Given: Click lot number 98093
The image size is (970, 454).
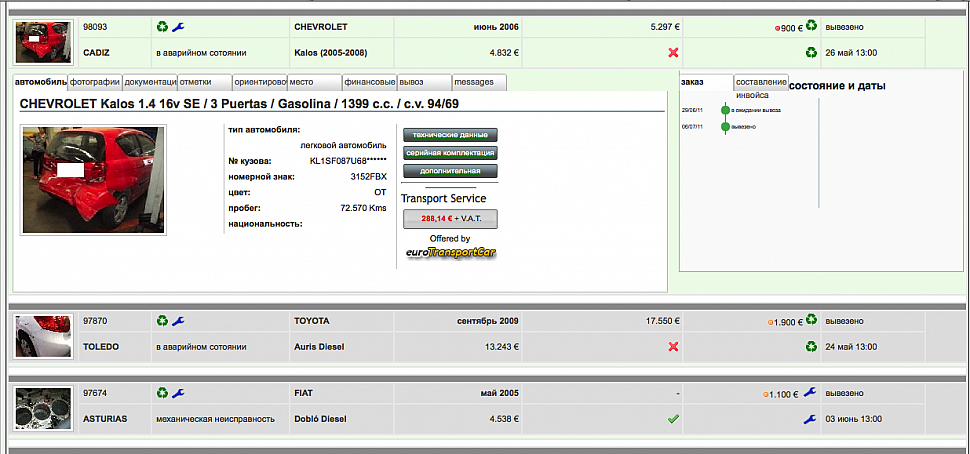Looking at the screenshot, I should (95, 27).
